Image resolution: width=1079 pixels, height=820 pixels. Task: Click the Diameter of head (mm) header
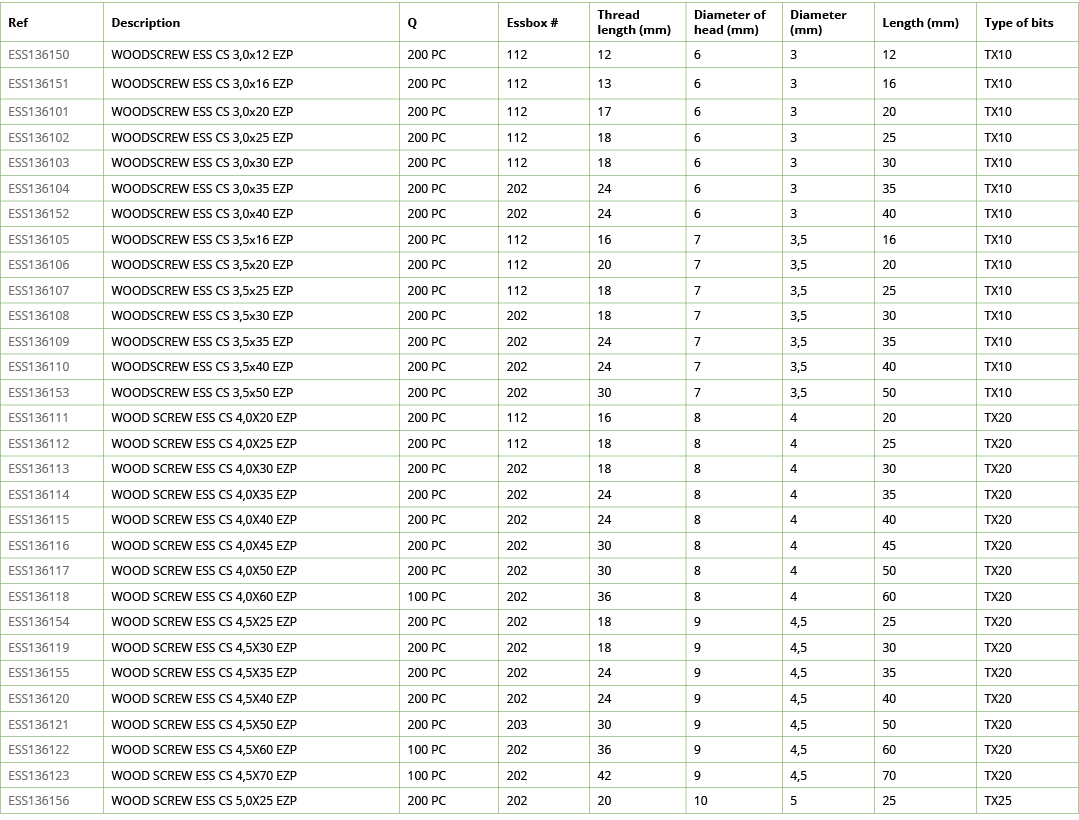coord(728,22)
